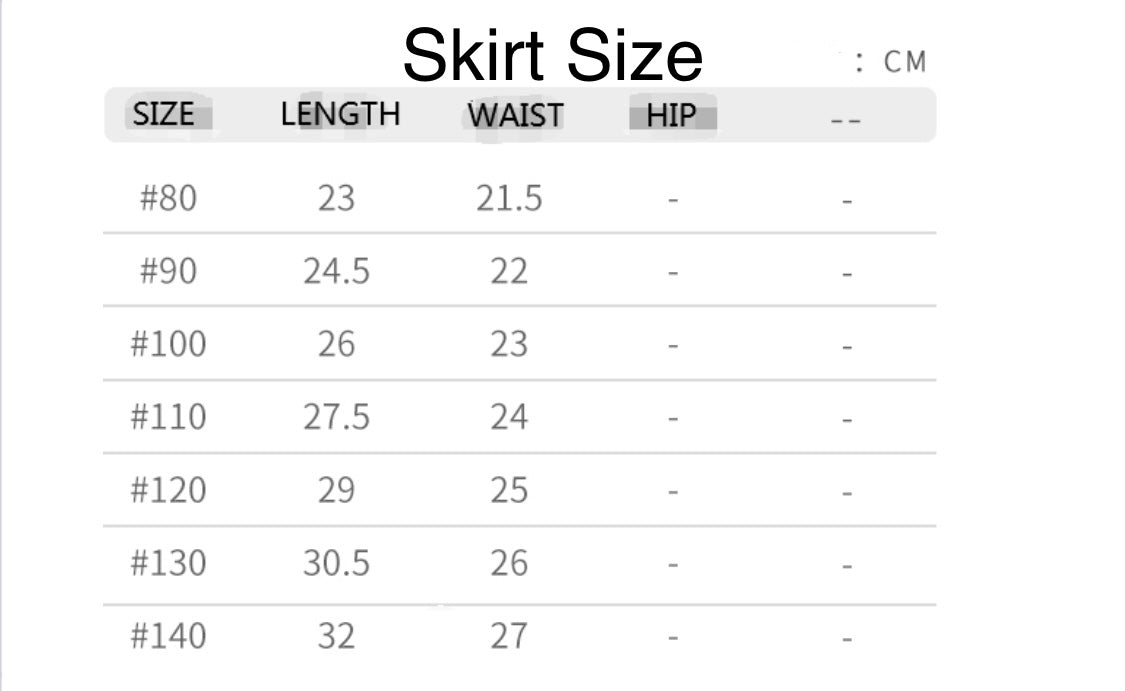Click the 30.5 length value
The height and width of the screenshot is (691, 1125).
336,563
